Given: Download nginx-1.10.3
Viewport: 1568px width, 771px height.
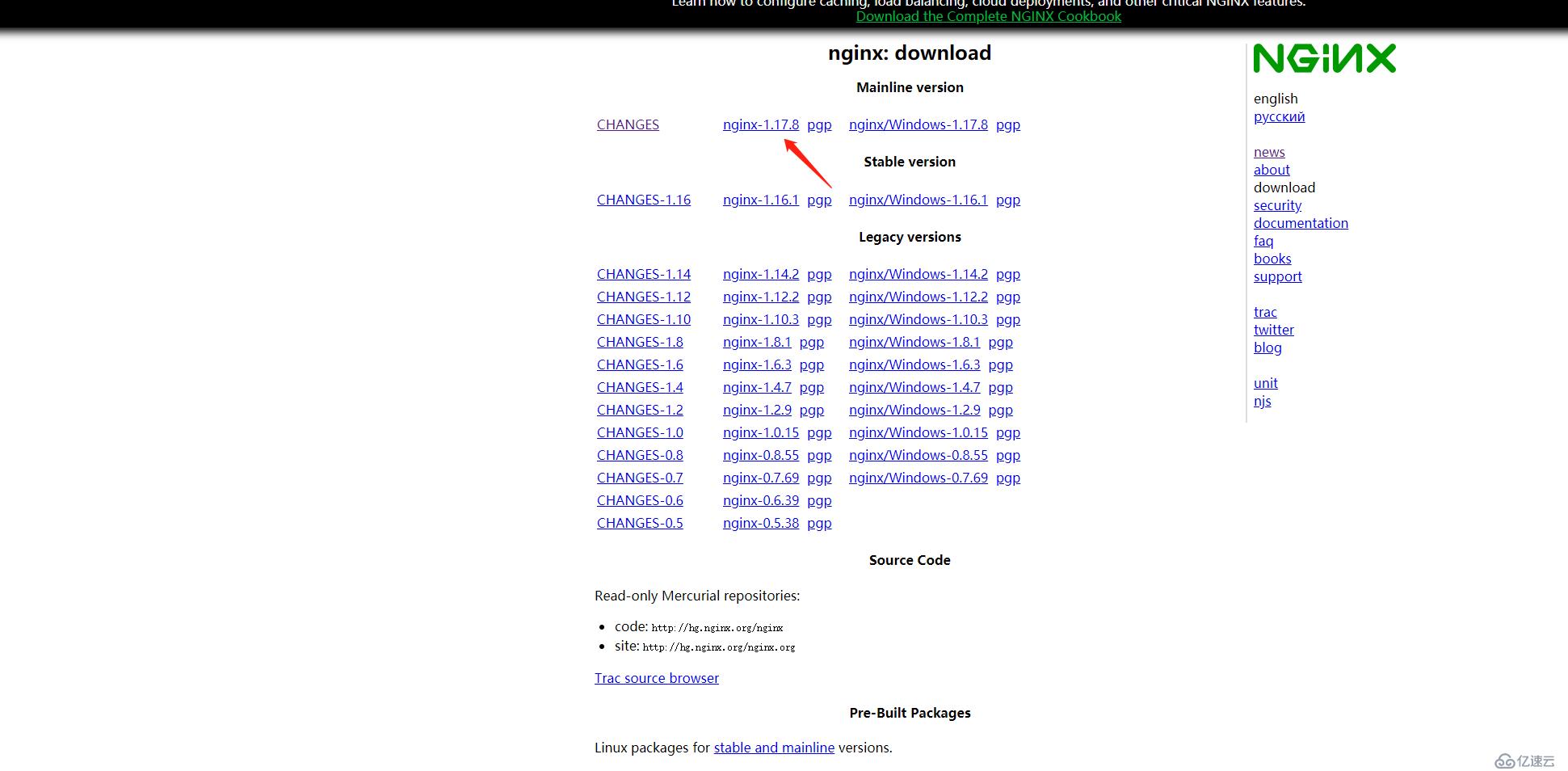Looking at the screenshot, I should pos(761,319).
